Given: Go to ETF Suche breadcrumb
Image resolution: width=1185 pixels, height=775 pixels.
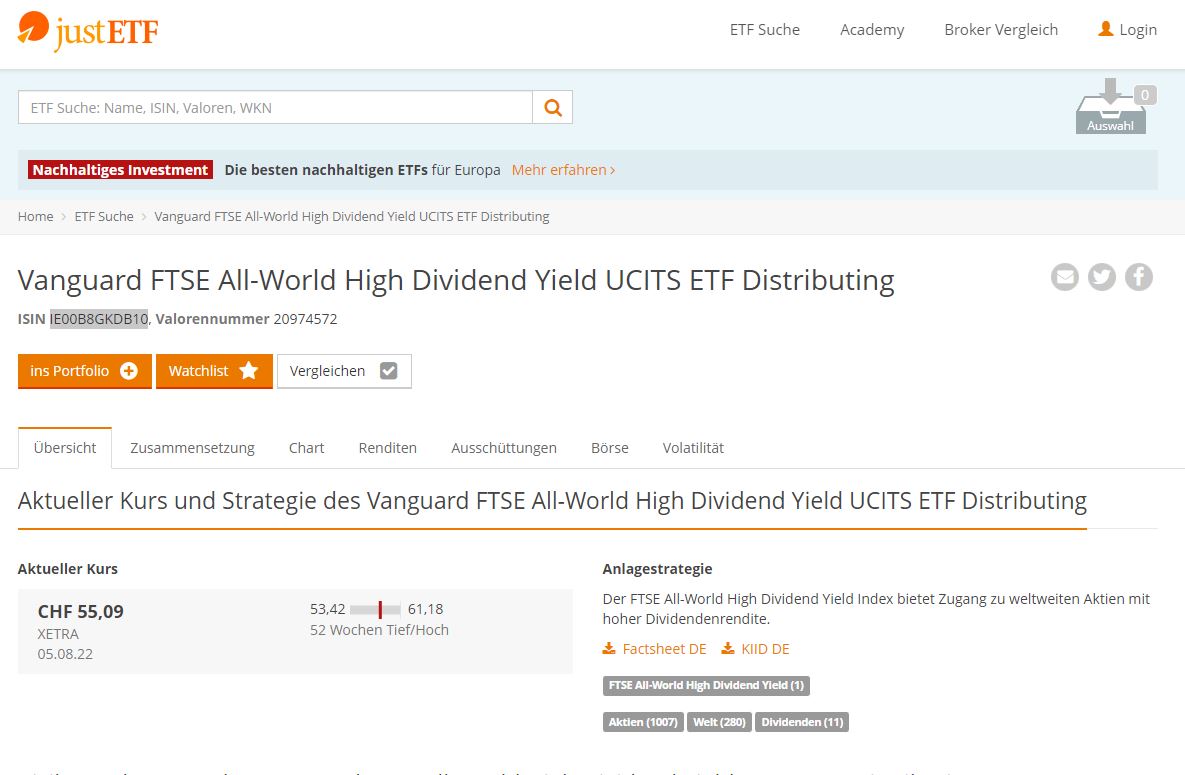Looking at the screenshot, I should (104, 216).
